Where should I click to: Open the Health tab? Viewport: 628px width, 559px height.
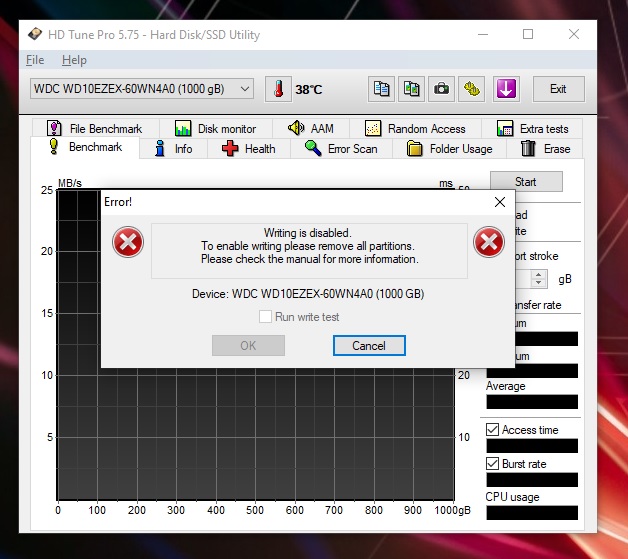249,149
